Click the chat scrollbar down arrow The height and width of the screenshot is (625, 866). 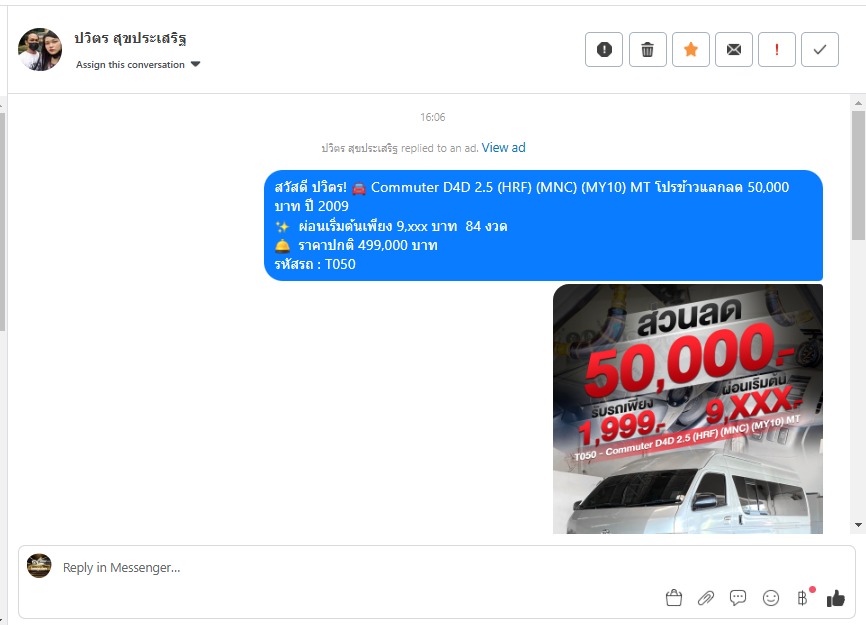[858, 525]
